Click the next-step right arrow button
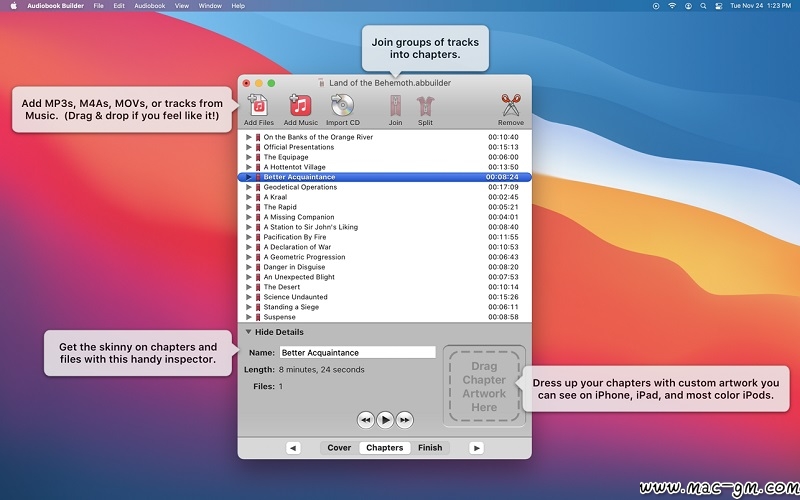Image resolution: width=800 pixels, height=500 pixels. point(477,448)
